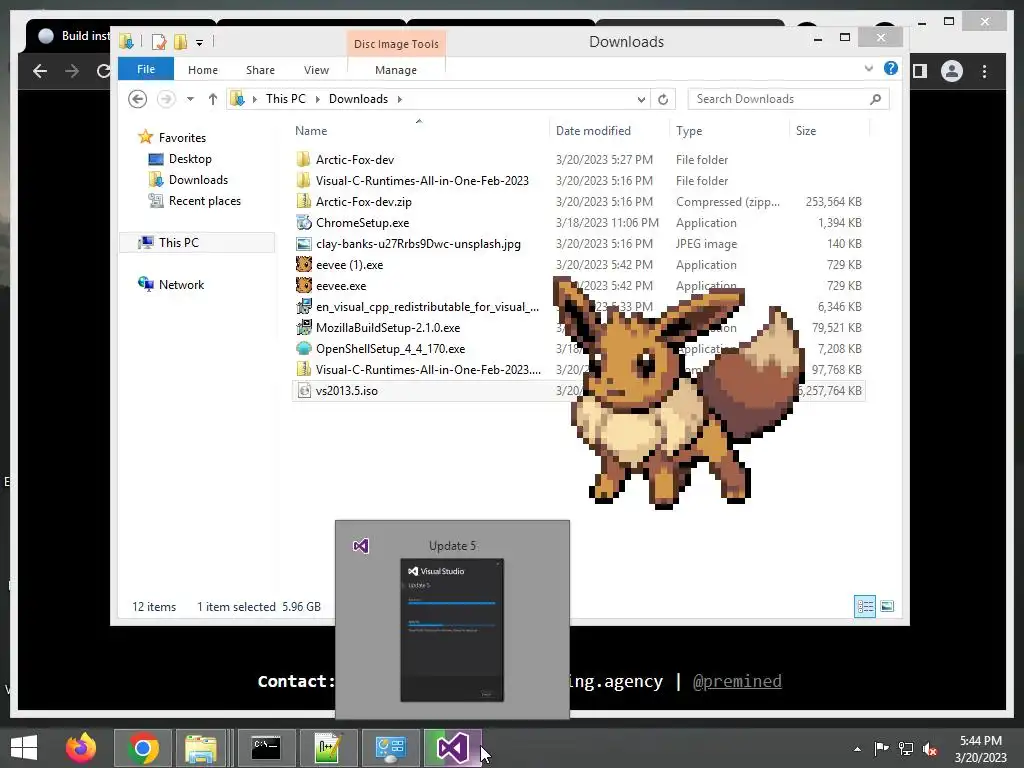Click the @premined link in Chrome
This screenshot has height=768, width=1024.
click(x=737, y=681)
